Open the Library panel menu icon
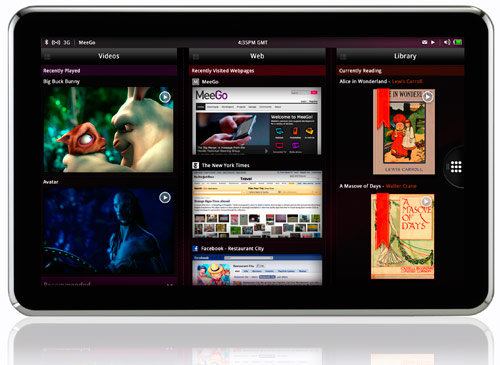Viewport: 500px width, 365px height. 343,56
